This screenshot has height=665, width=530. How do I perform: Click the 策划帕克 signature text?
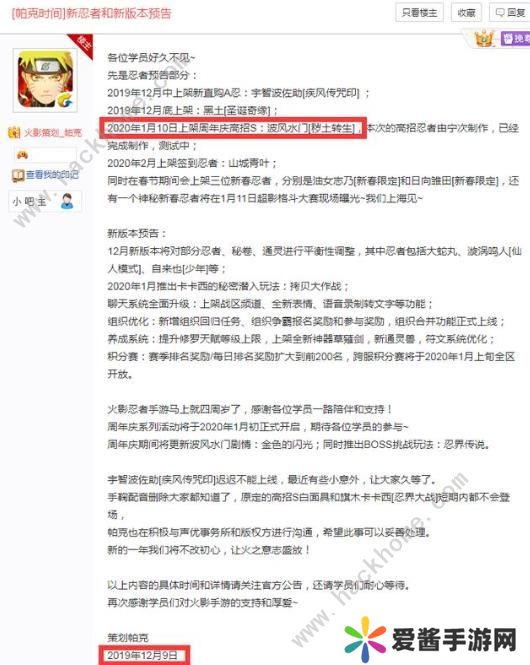pyautogui.click(x=128, y=637)
